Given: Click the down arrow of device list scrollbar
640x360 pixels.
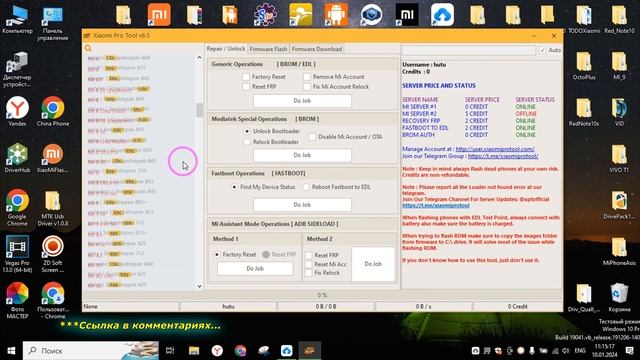Looking at the screenshot, I should [x=199, y=286].
